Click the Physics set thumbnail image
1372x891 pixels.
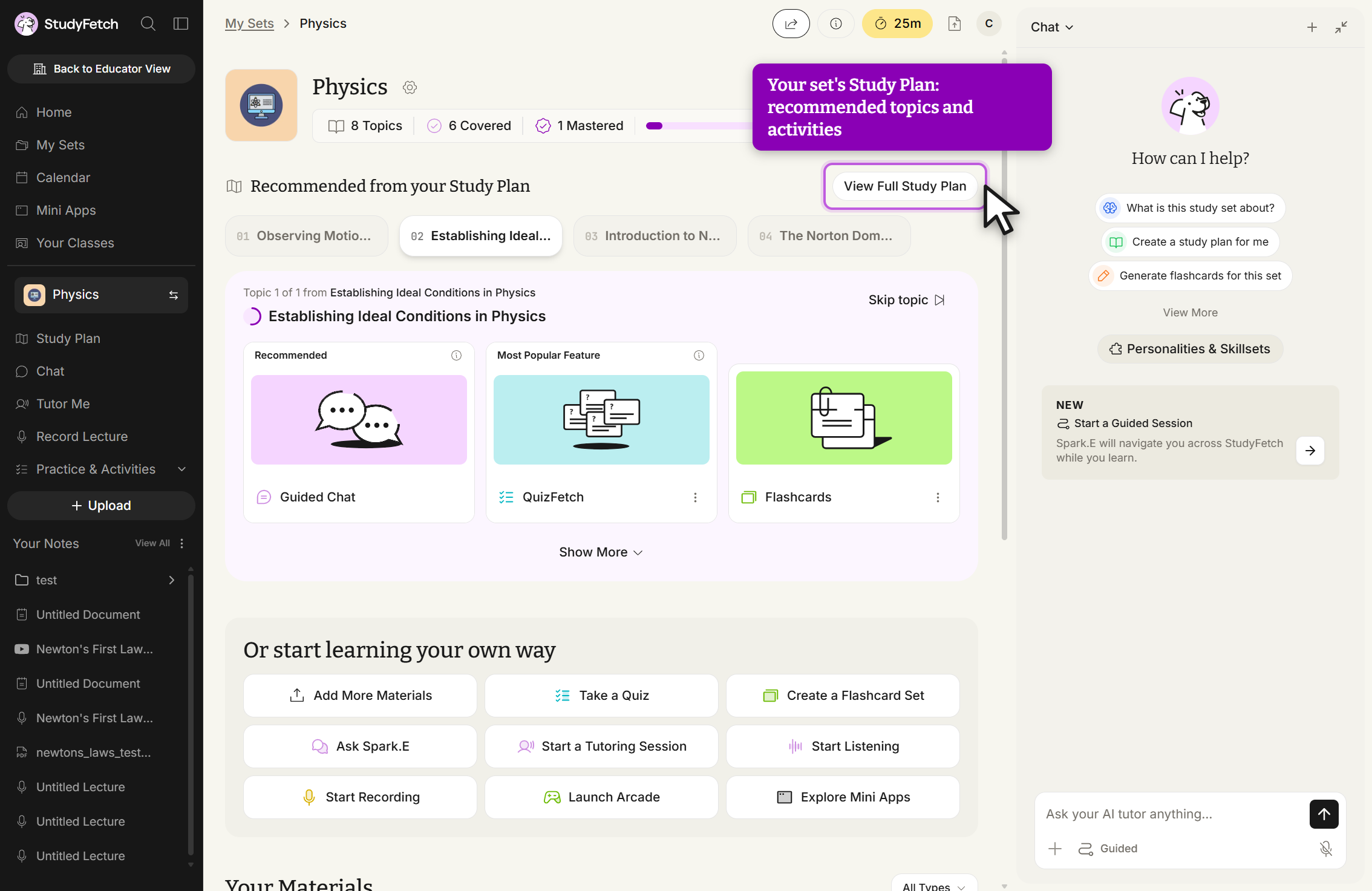tap(261, 105)
